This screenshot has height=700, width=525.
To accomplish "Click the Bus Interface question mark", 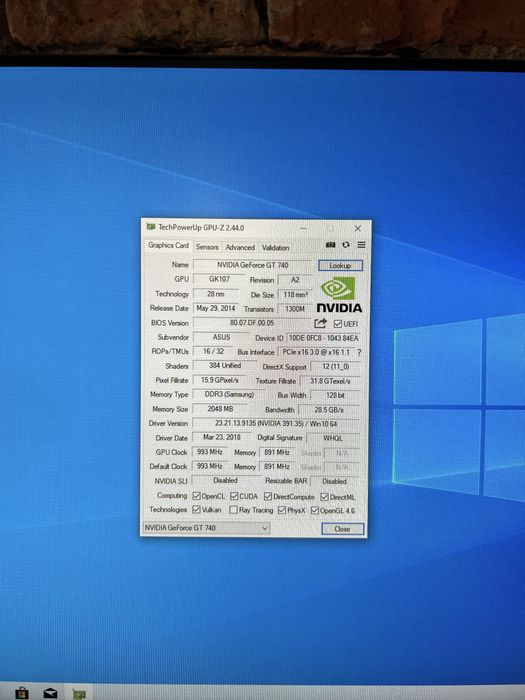I will [359, 352].
